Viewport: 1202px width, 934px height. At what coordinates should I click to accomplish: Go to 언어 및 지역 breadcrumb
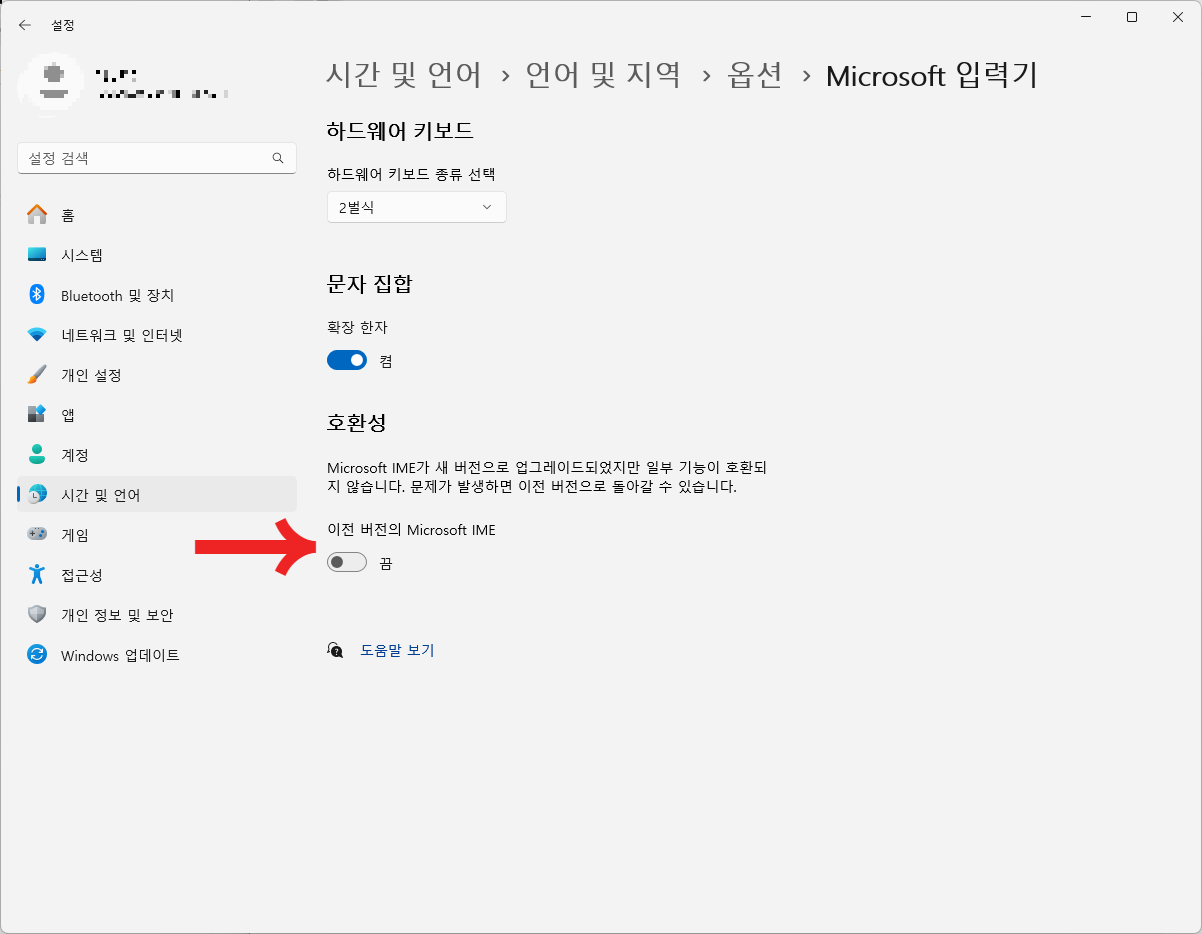click(x=604, y=75)
